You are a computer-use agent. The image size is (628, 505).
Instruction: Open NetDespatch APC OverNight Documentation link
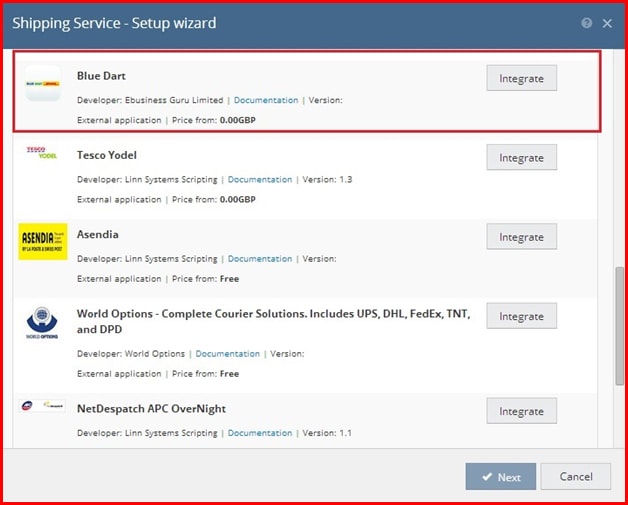click(x=260, y=433)
